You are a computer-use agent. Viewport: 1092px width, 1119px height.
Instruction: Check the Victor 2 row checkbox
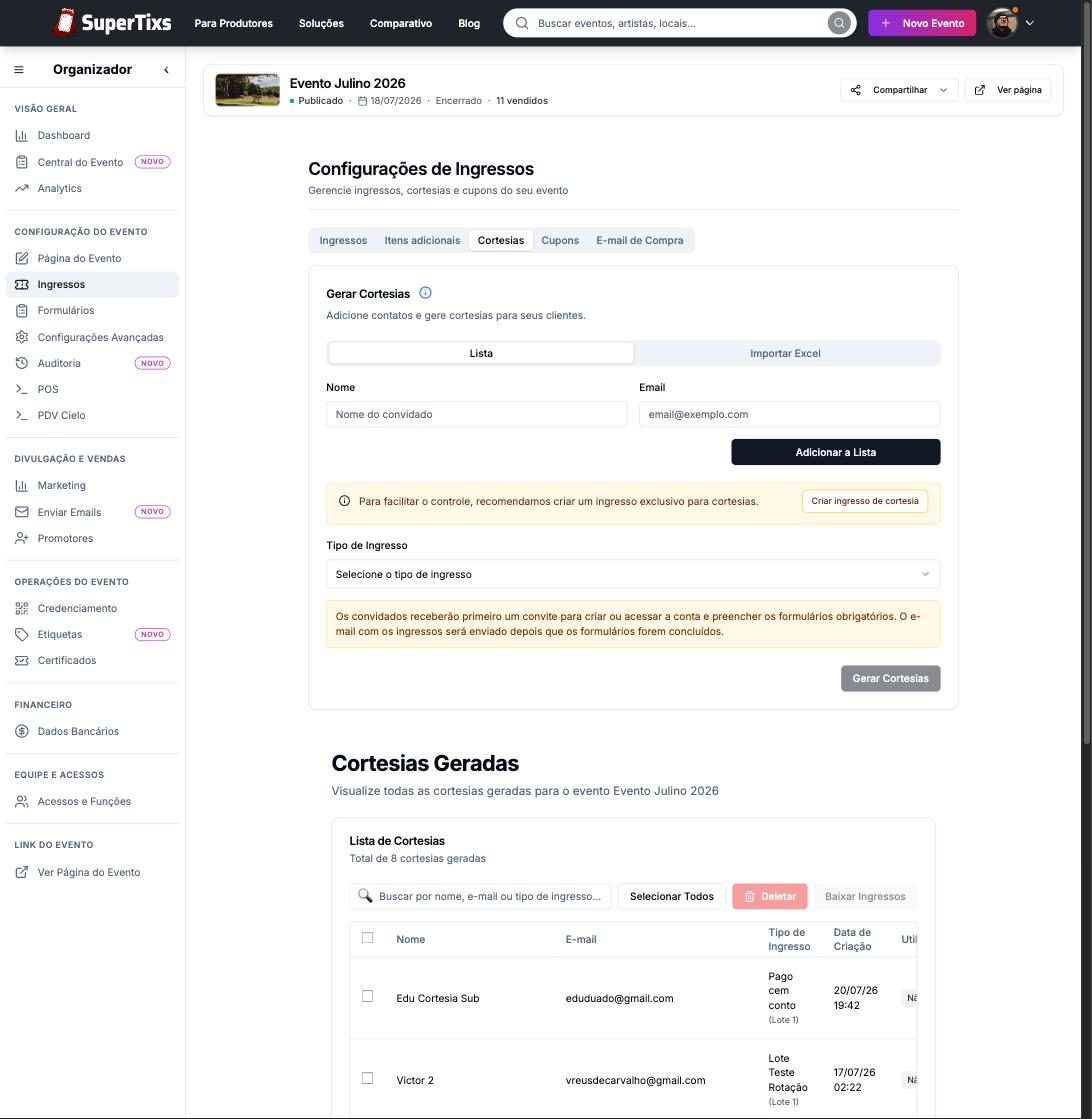pyautogui.click(x=368, y=1078)
